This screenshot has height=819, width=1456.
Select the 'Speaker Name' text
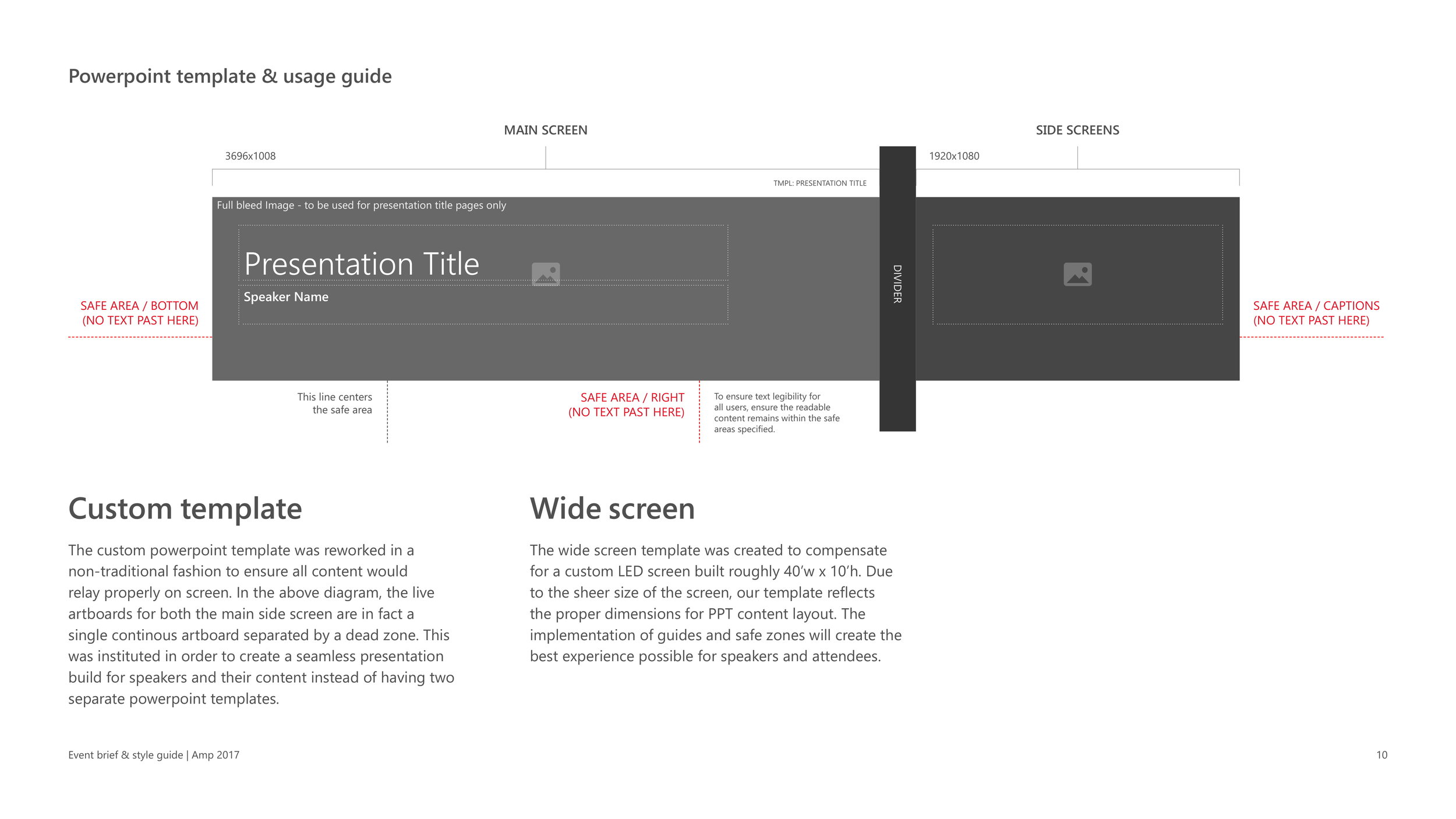[x=286, y=296]
